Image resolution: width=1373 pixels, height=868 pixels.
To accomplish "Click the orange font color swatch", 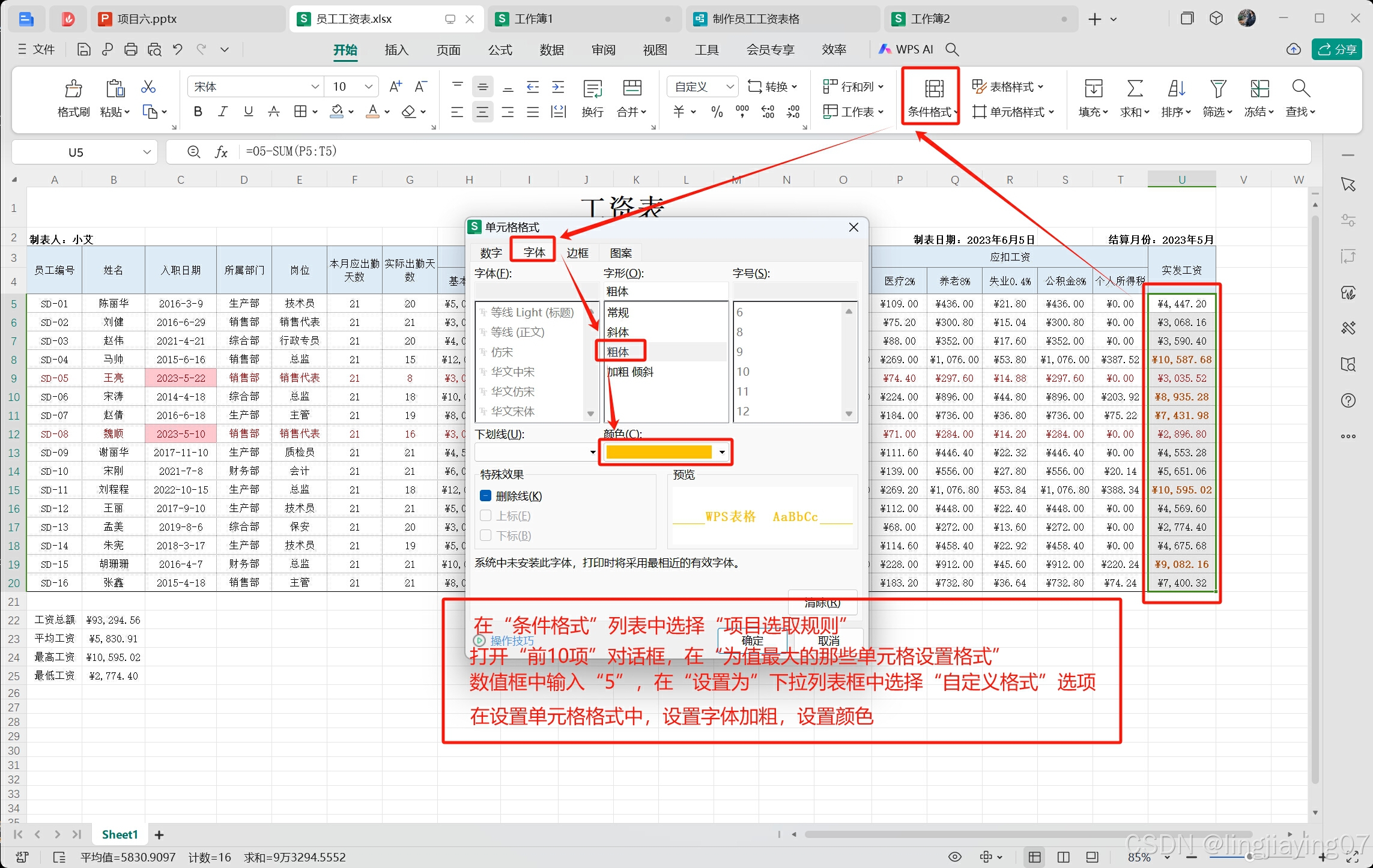I will [659, 452].
